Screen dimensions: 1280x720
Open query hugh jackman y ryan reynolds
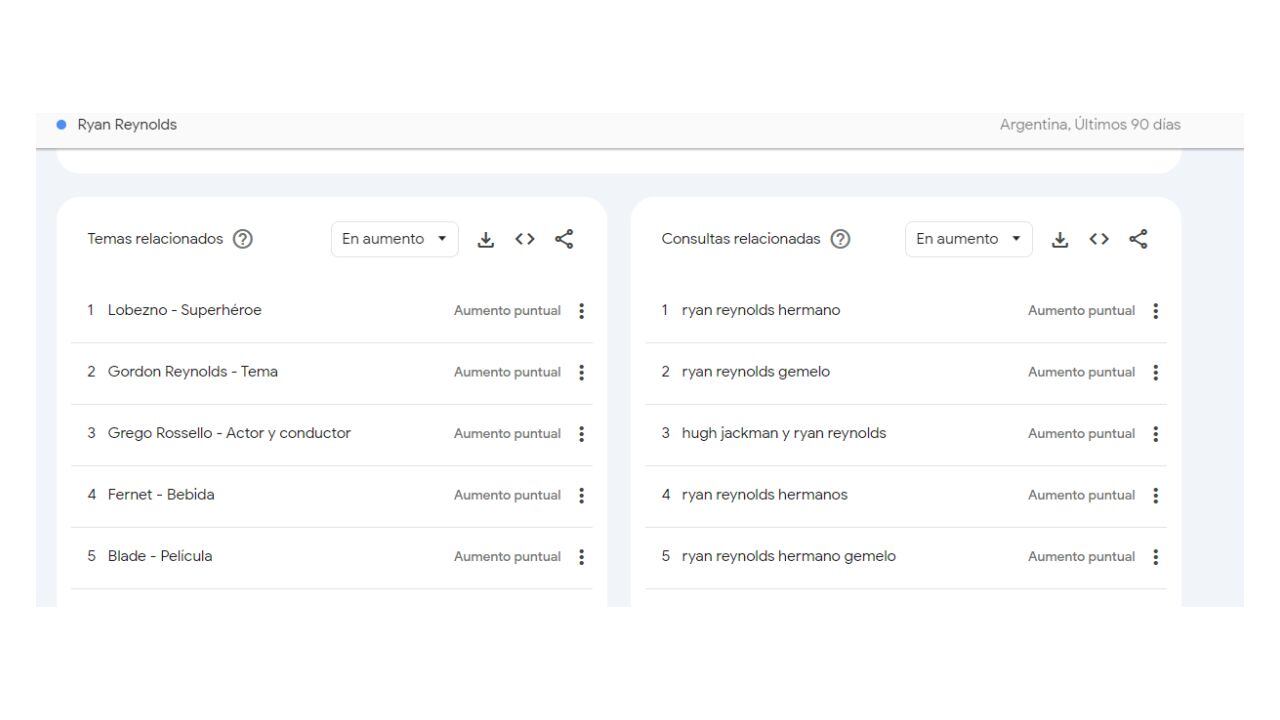point(784,433)
